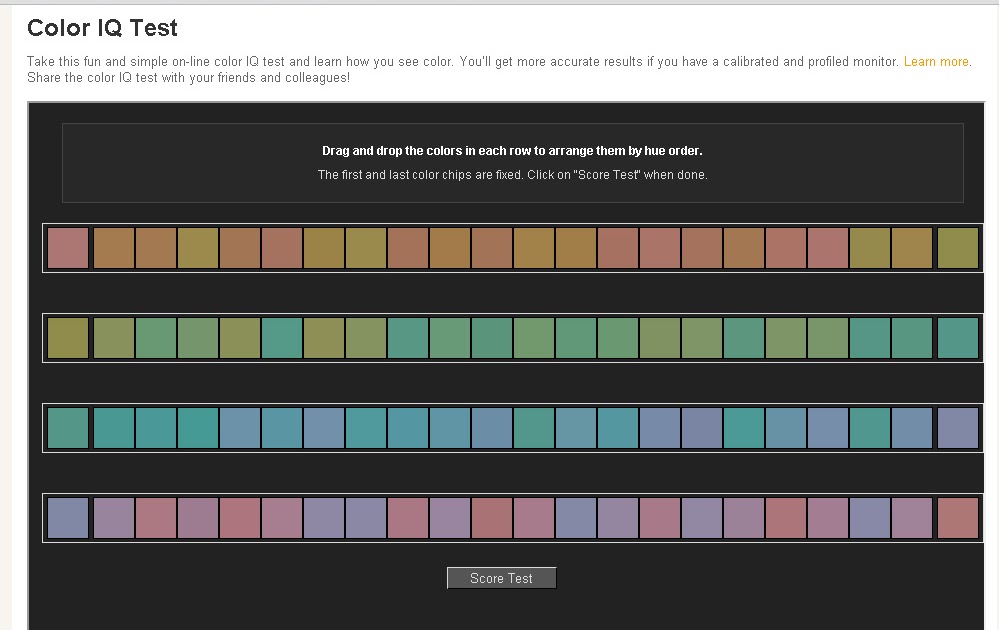Click the mauve chip ending the bottom row
999x630 pixels.
tap(958, 518)
